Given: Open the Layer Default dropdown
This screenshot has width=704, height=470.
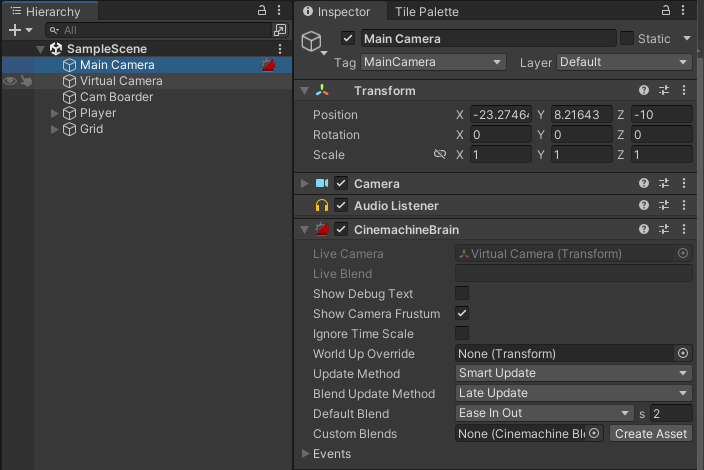Looking at the screenshot, I should (625, 62).
